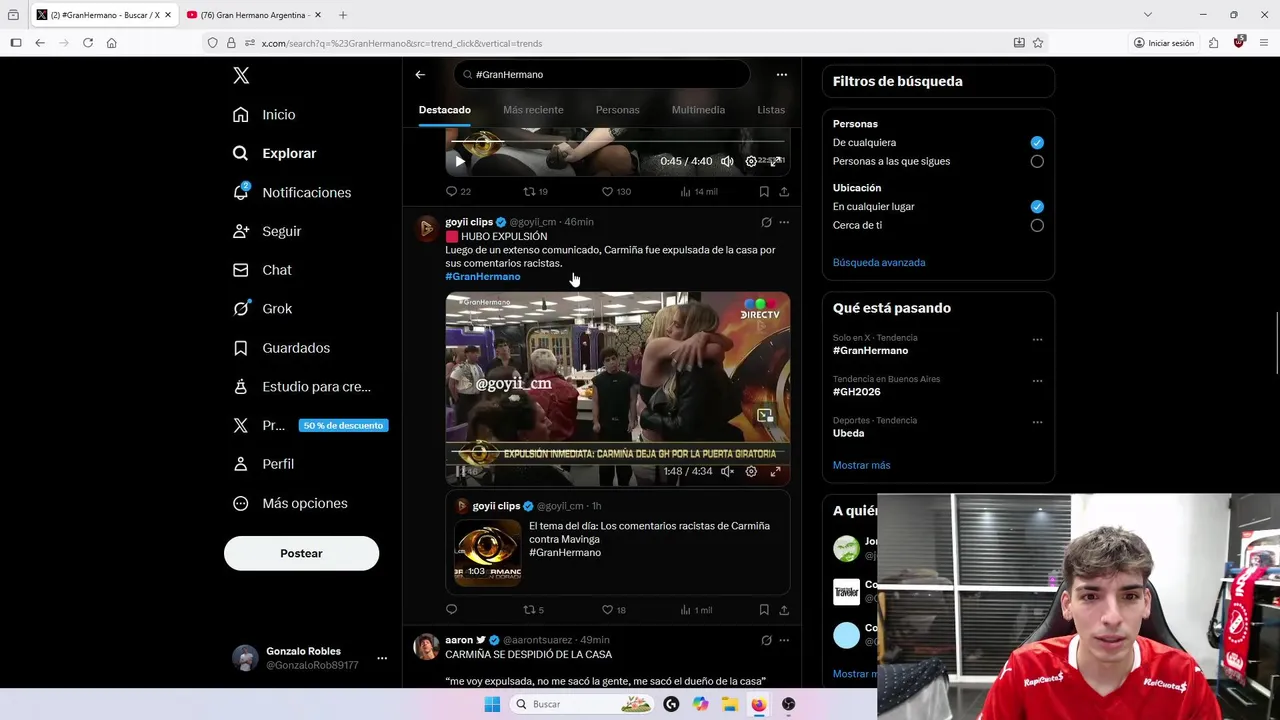Like the post with 18 likes

point(613,610)
